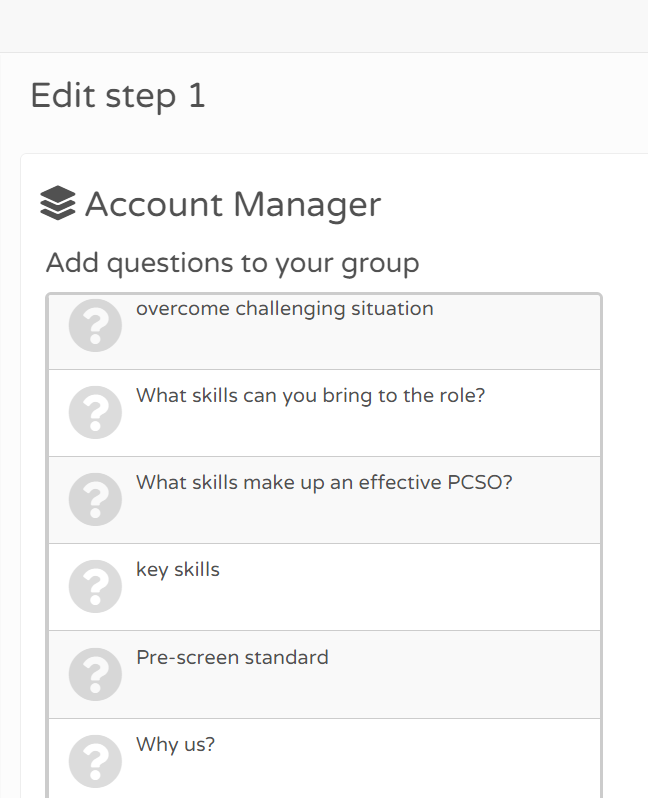Select the 'overcome challenging situation' question text
This screenshot has width=648, height=798.
pyautogui.click(x=285, y=309)
